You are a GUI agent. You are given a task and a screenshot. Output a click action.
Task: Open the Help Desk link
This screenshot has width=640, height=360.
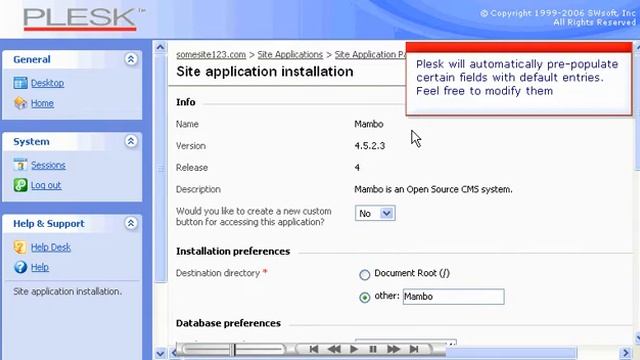51,247
